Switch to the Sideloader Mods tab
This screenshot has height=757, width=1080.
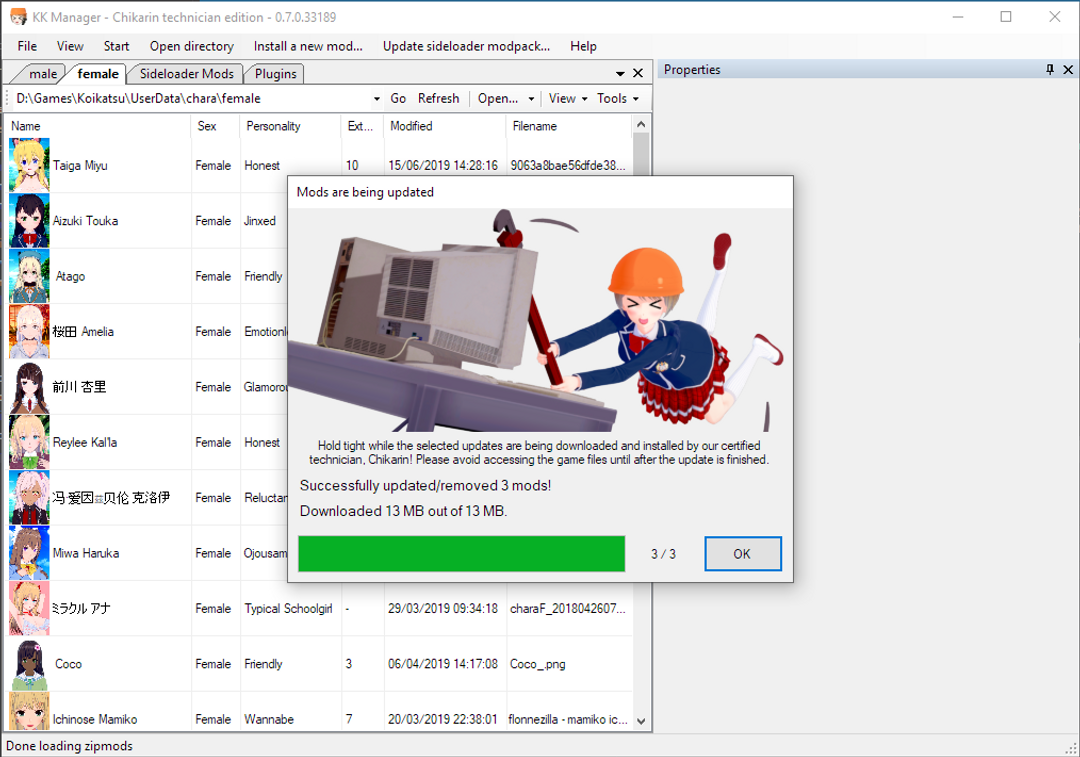coord(186,74)
